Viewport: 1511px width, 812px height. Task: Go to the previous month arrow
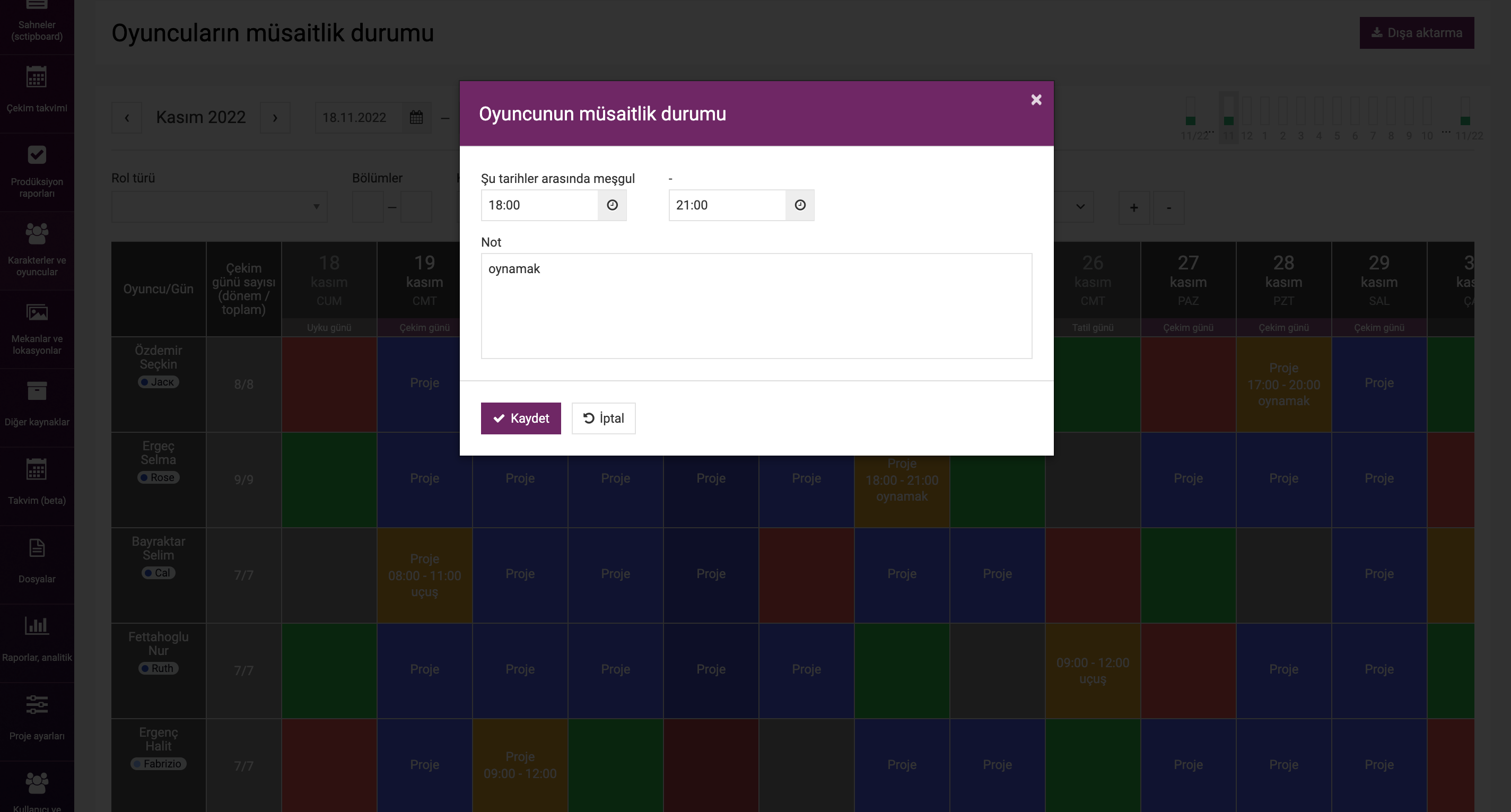tap(127, 118)
